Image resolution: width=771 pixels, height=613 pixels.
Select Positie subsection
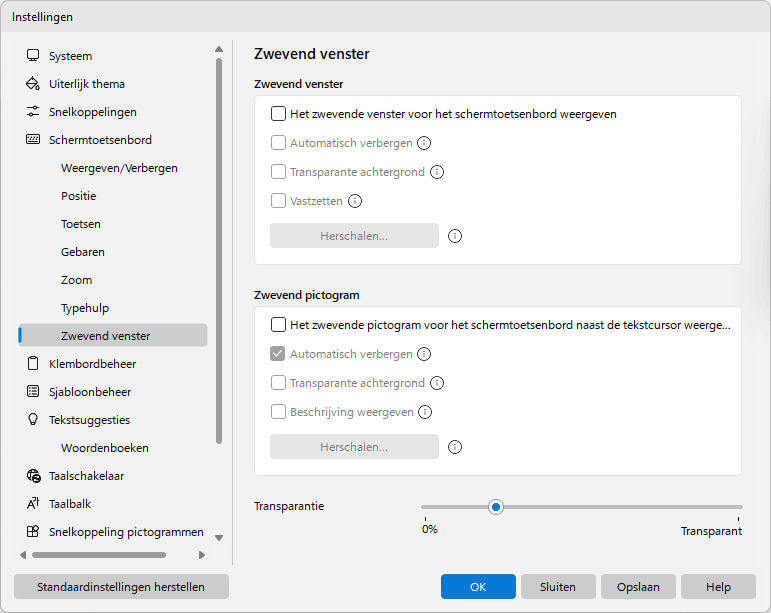(x=113, y=196)
